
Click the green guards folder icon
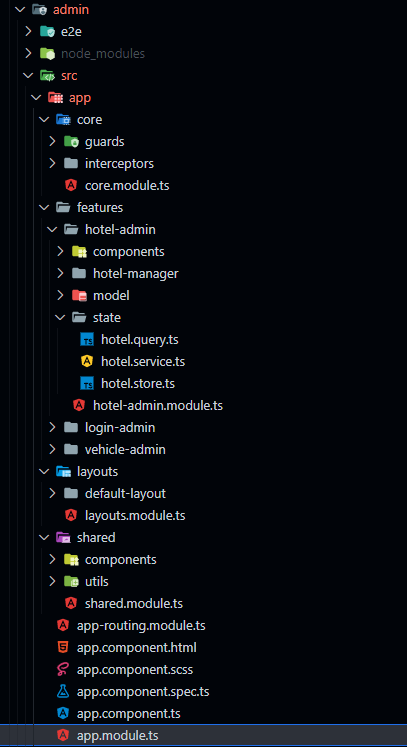[x=71, y=141]
